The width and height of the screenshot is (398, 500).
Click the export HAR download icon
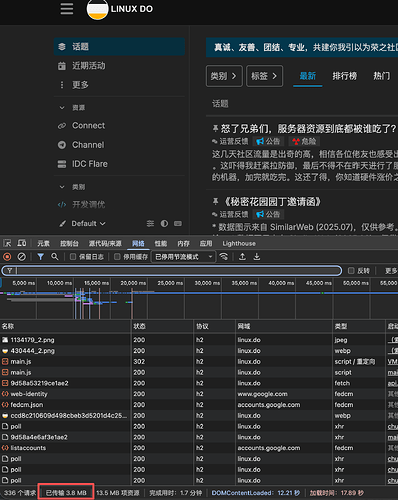(257, 256)
